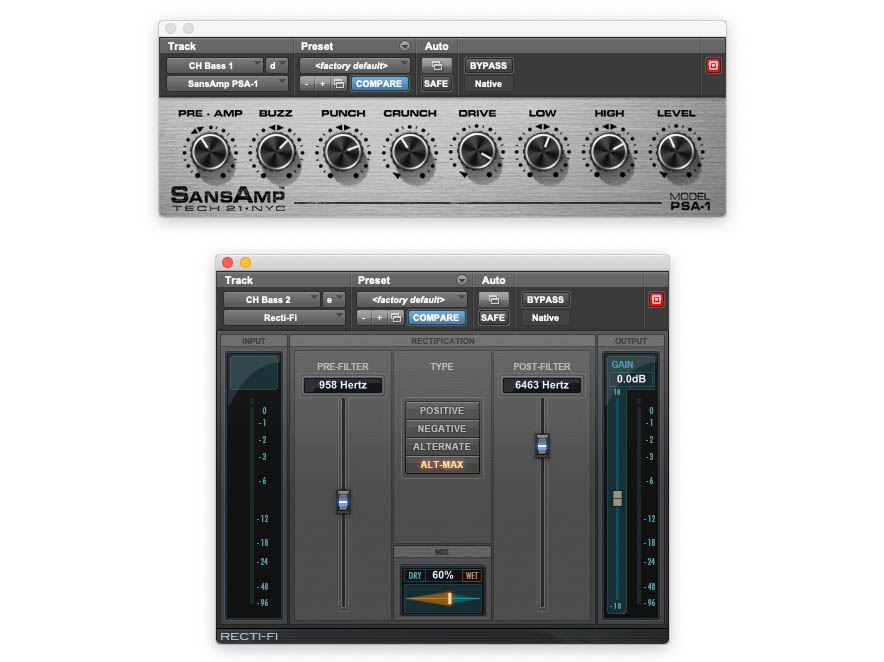Click the Pre-Filter 958 Hertz value field
This screenshot has width=884, height=662.
point(343,385)
